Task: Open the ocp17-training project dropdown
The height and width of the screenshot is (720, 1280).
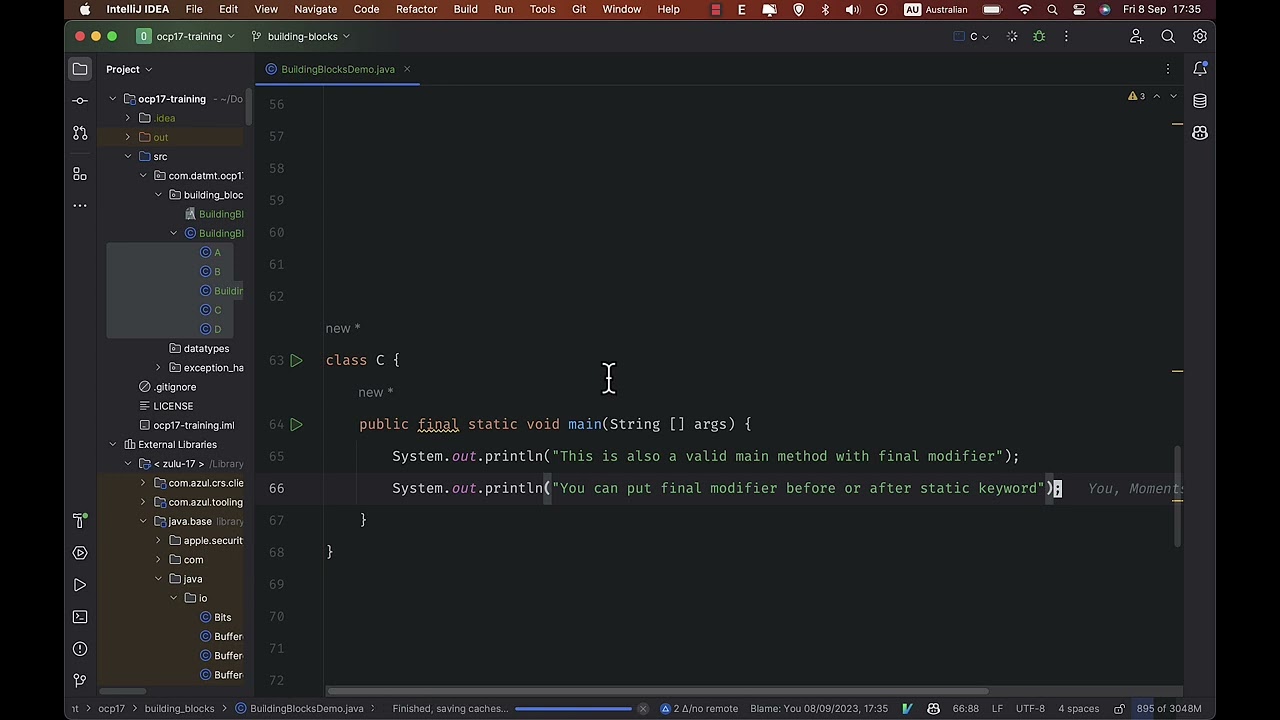Action: tap(185, 37)
